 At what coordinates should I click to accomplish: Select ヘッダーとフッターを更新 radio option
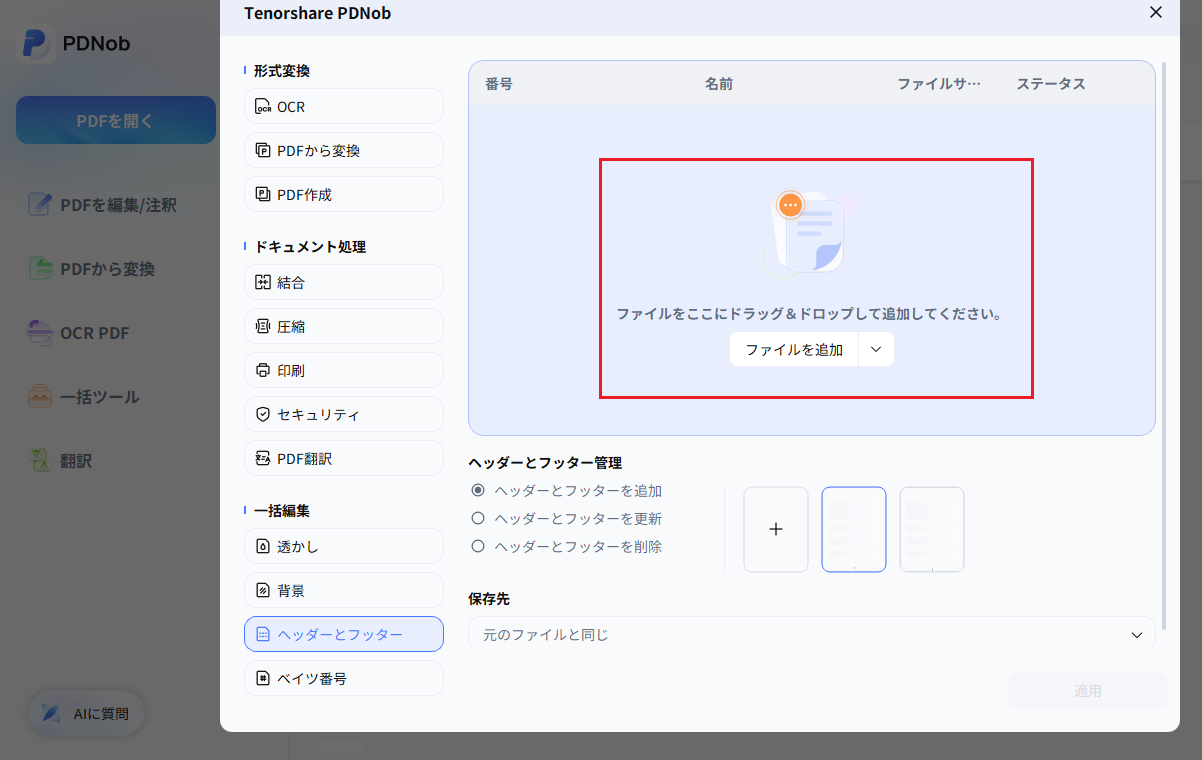point(478,519)
